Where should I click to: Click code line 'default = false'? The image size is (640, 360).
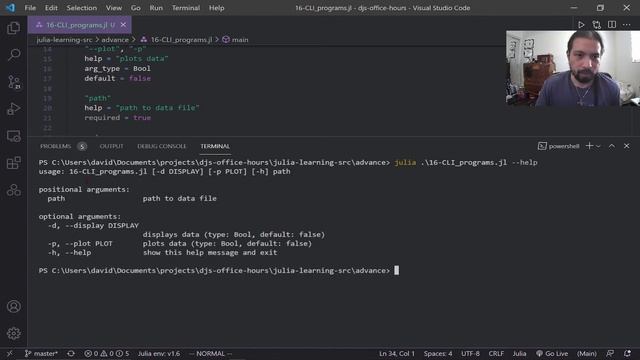[118, 78]
